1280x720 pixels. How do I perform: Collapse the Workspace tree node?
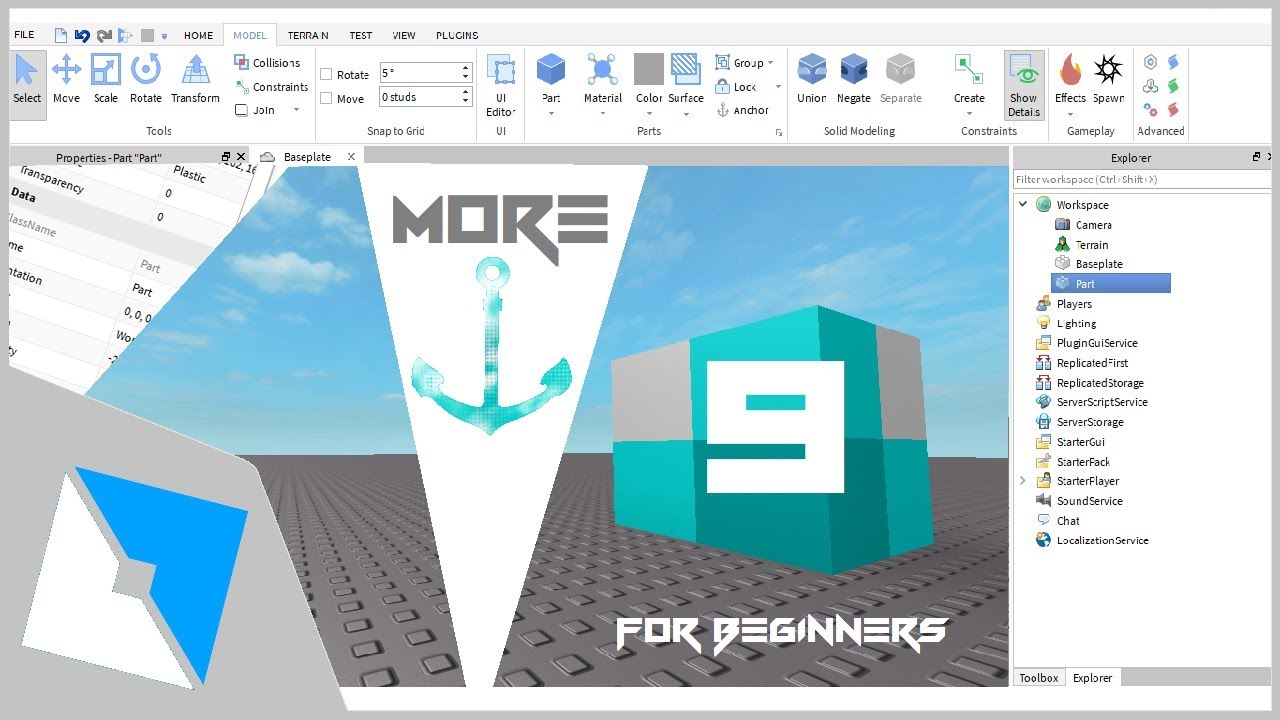tap(1023, 204)
